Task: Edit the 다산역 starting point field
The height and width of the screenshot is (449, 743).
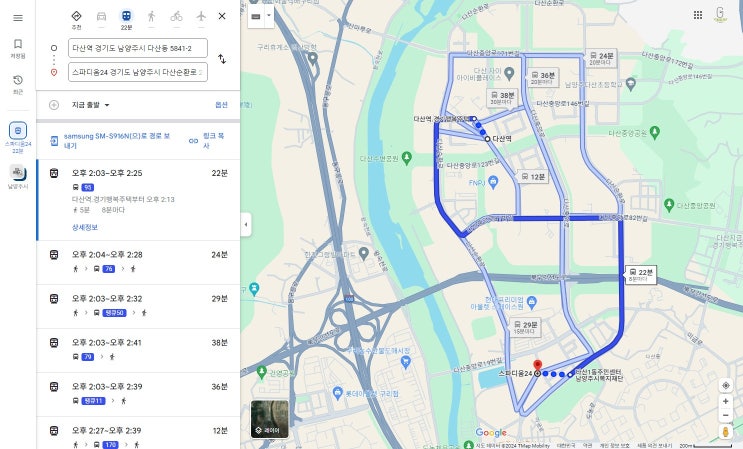Action: click(138, 48)
